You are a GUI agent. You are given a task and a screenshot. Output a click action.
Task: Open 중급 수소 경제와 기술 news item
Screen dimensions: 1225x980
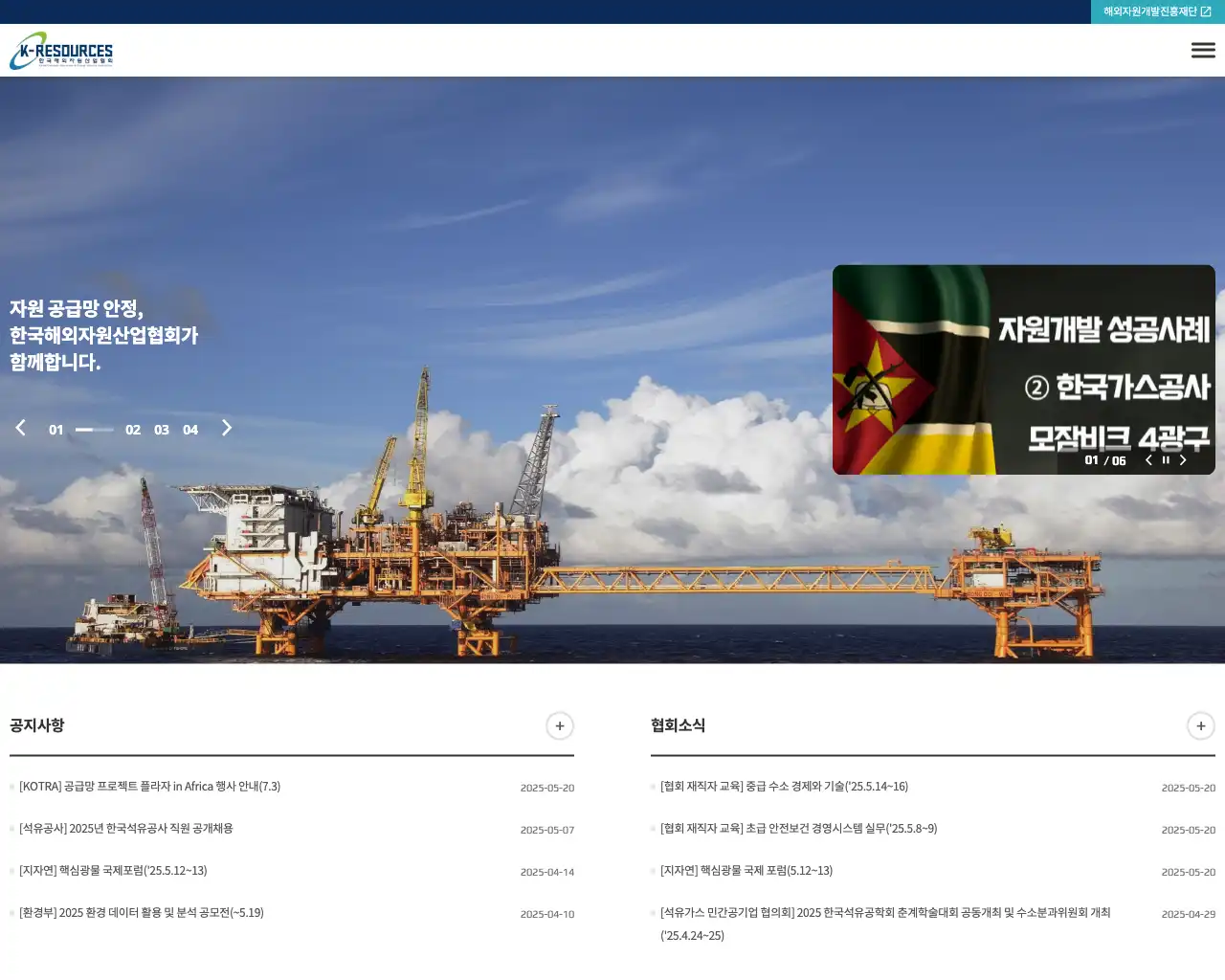[x=784, y=787]
